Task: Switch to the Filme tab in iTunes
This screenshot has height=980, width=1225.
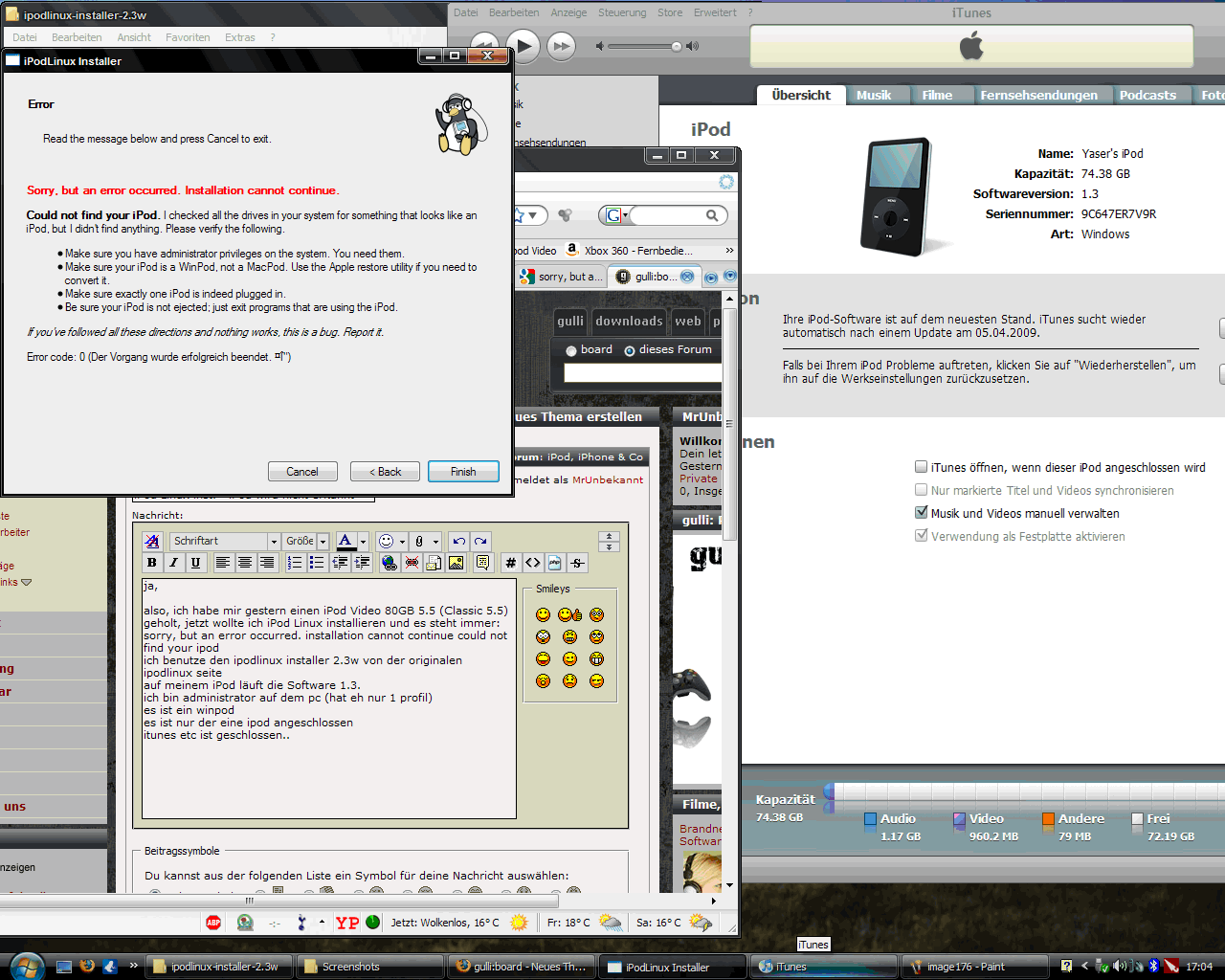Action: click(937, 95)
